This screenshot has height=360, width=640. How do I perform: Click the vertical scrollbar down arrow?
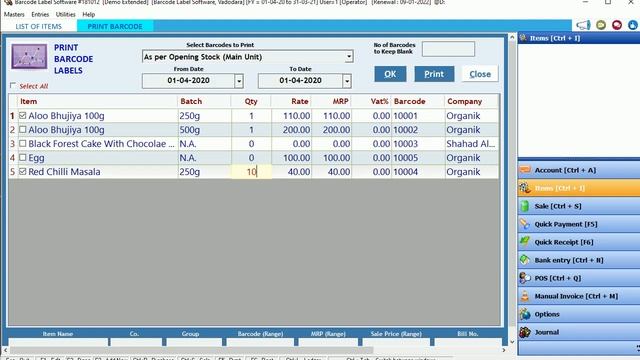[x=512, y=342]
